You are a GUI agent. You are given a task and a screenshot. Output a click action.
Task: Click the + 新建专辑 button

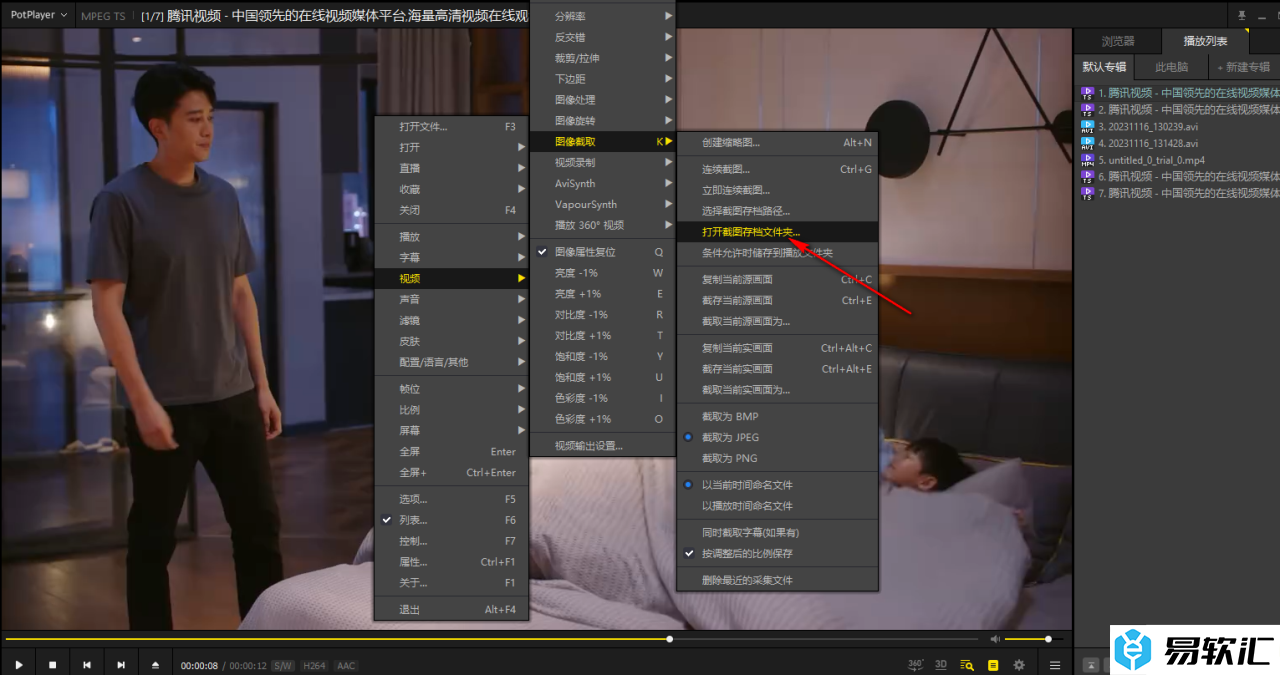coord(1243,67)
